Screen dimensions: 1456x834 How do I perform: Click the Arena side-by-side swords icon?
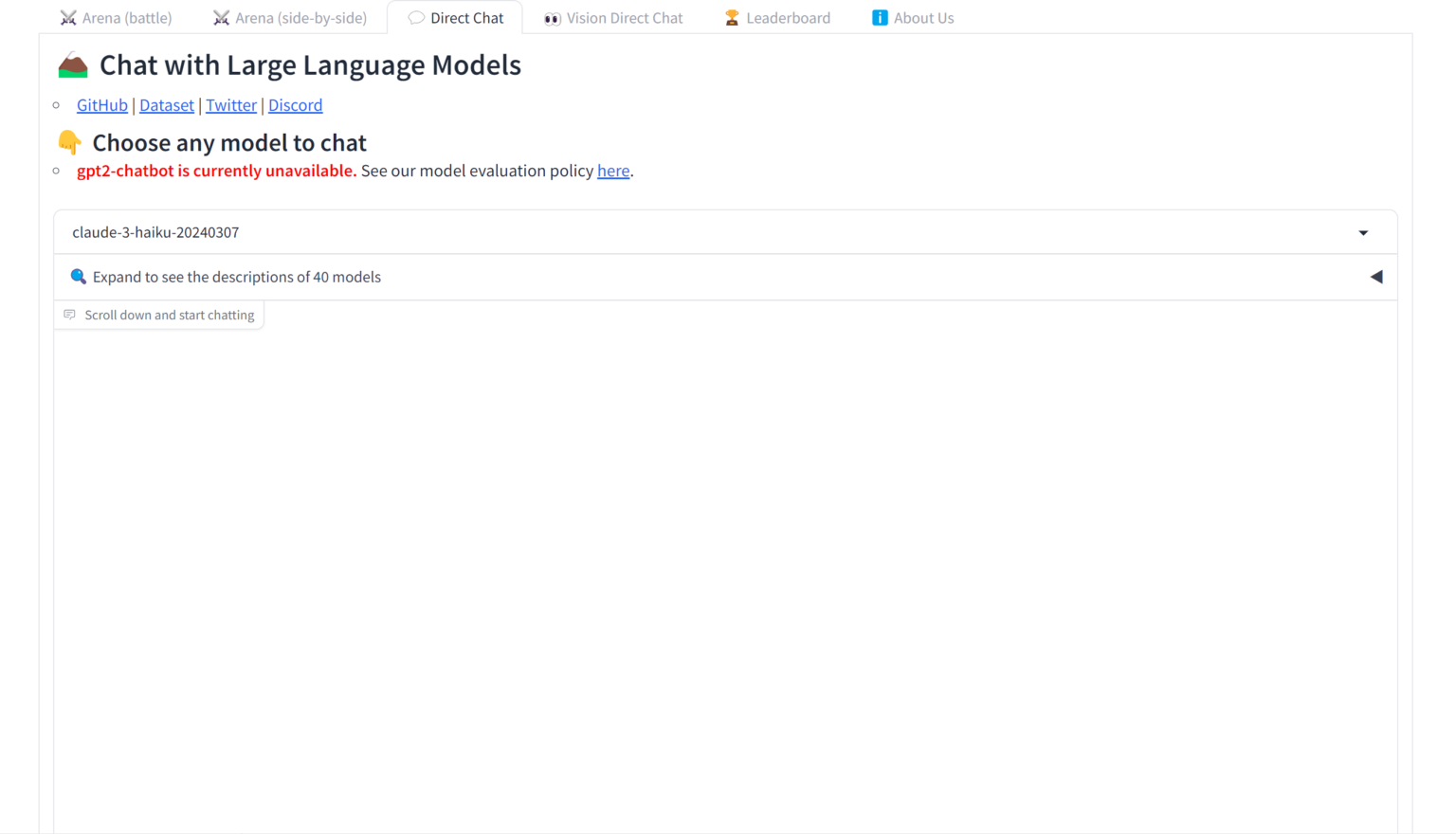coord(220,17)
